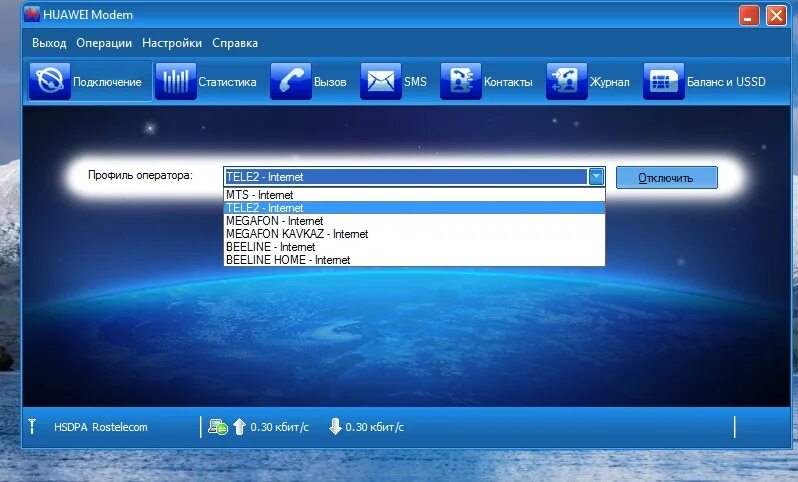This screenshot has height=482, width=798.
Task: Click the Статистика tab label
Action: coord(227,82)
